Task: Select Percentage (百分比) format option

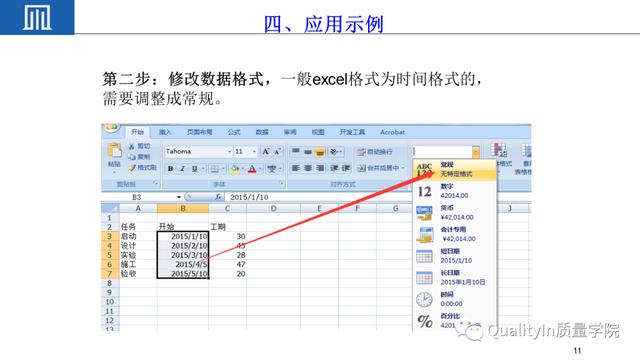Action: 455,321
